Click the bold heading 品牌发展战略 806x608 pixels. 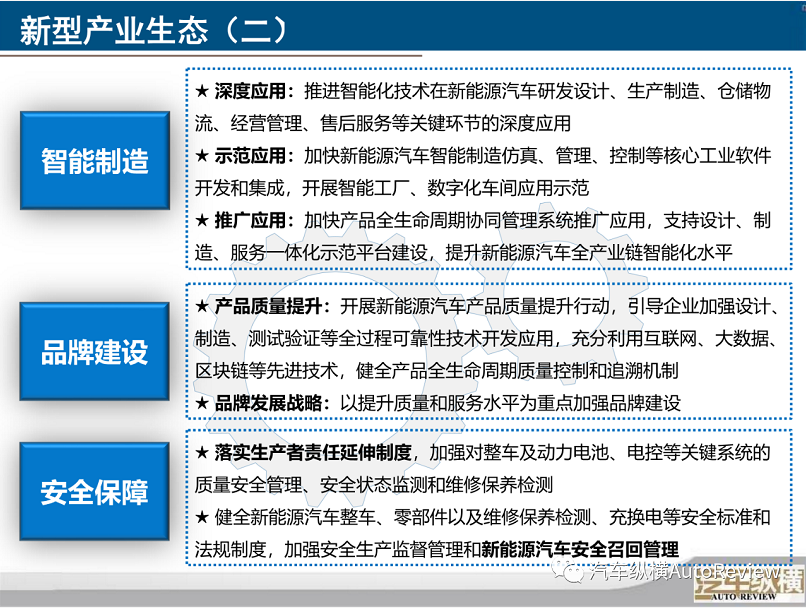pos(270,403)
